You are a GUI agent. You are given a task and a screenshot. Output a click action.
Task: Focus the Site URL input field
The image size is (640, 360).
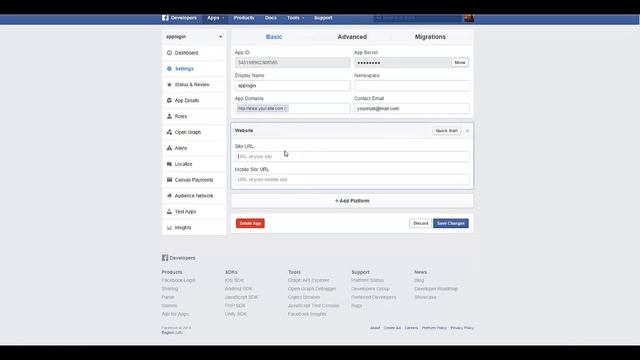click(x=352, y=157)
